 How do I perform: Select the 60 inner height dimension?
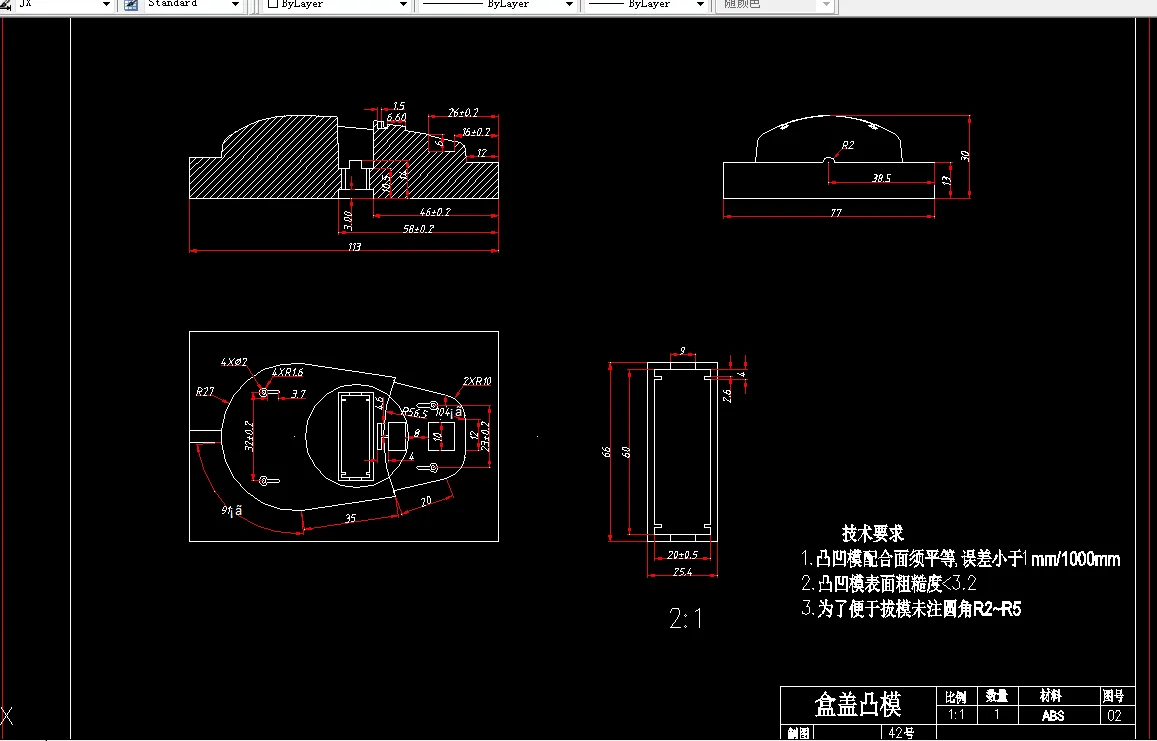point(626,452)
